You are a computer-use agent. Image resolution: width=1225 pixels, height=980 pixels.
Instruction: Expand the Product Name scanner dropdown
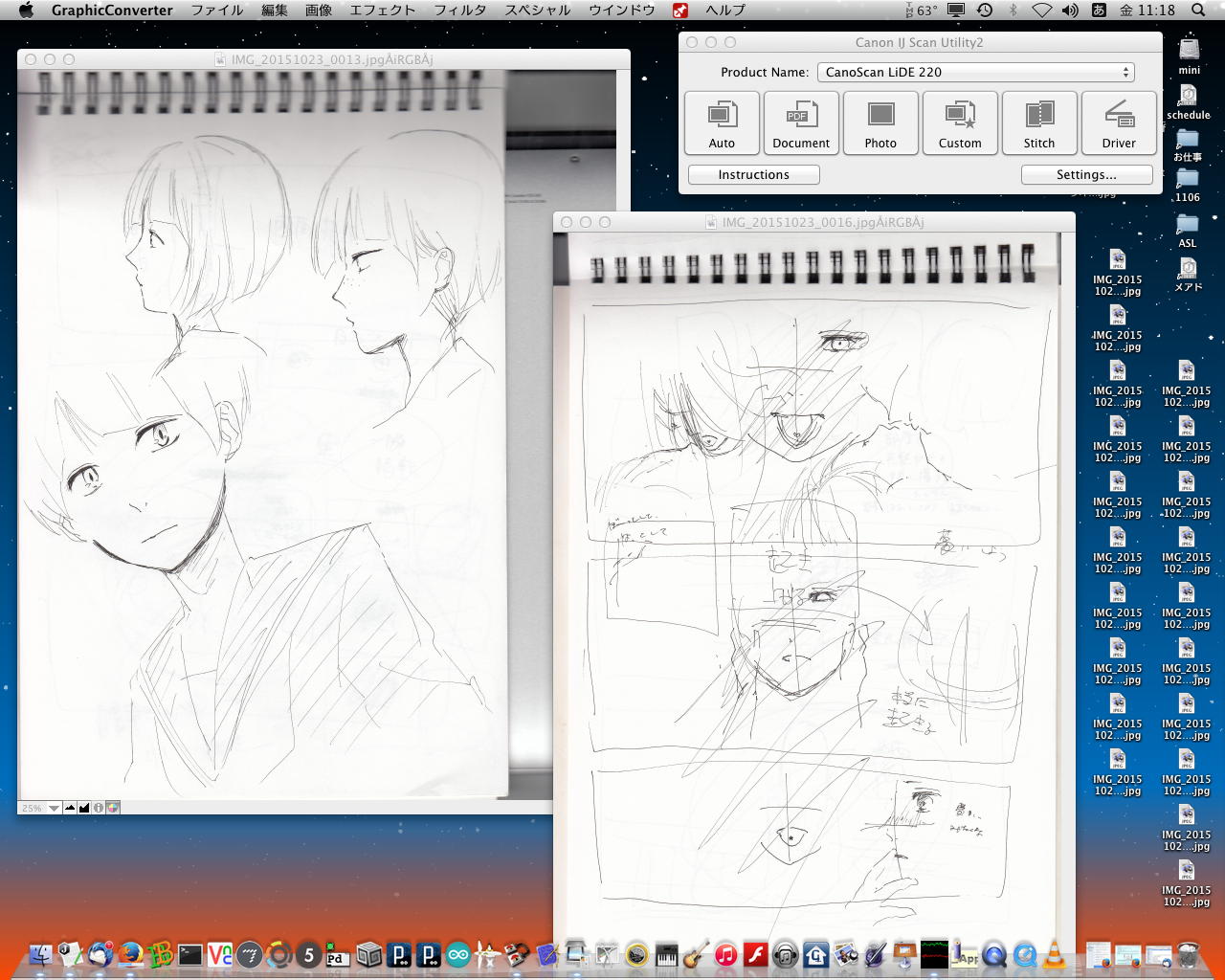(x=976, y=72)
